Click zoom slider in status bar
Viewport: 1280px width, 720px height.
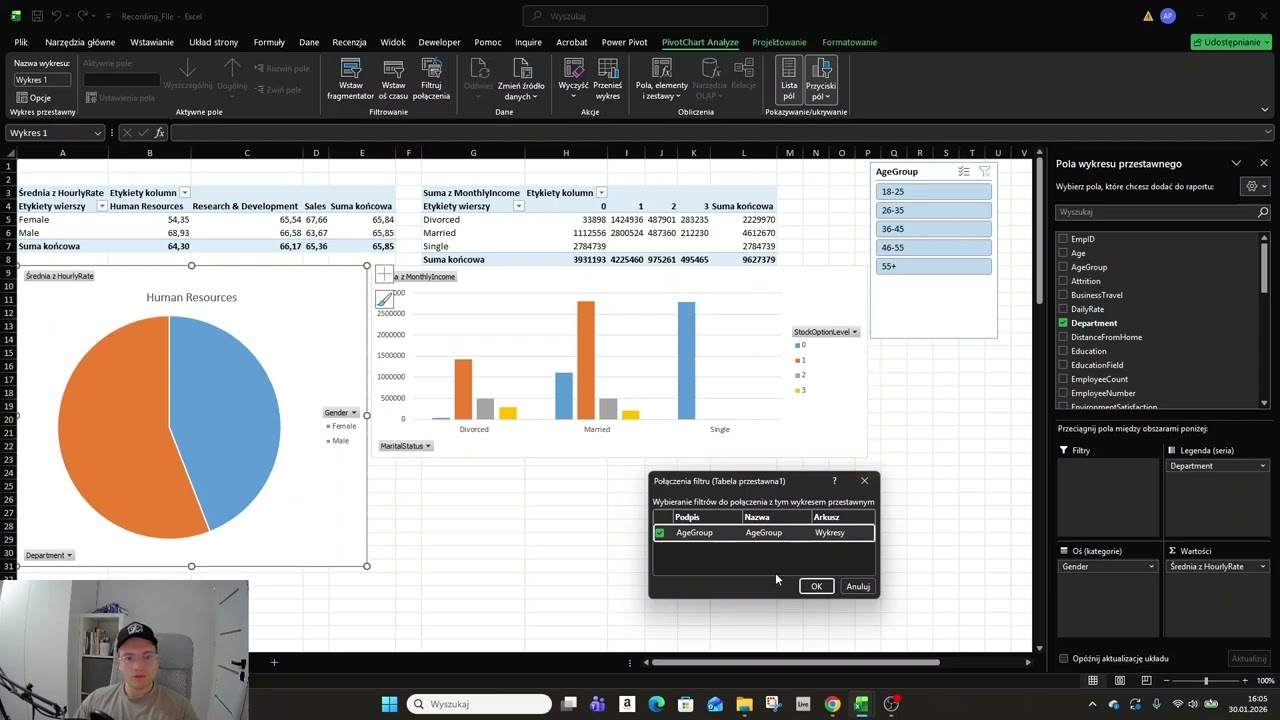click(1205, 681)
